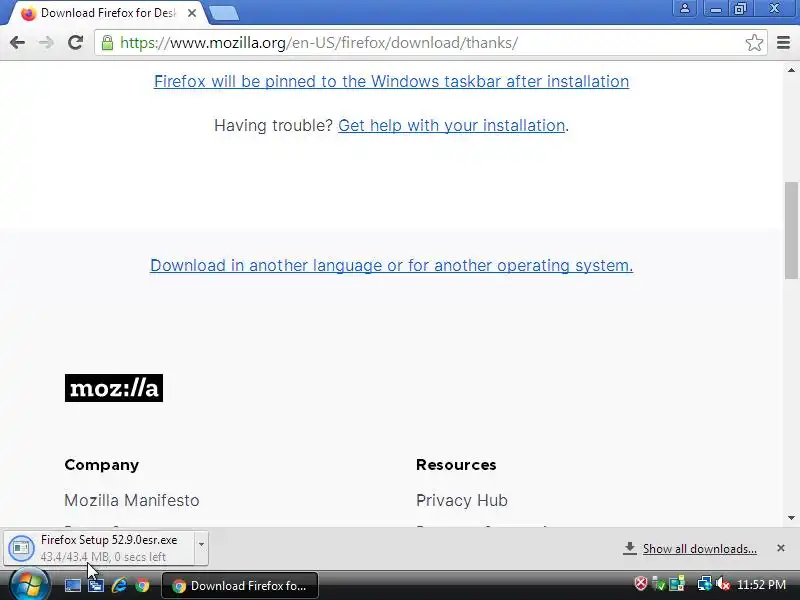This screenshot has width=800, height=600.
Task: Bookmark this page with the star icon
Action: pos(754,43)
